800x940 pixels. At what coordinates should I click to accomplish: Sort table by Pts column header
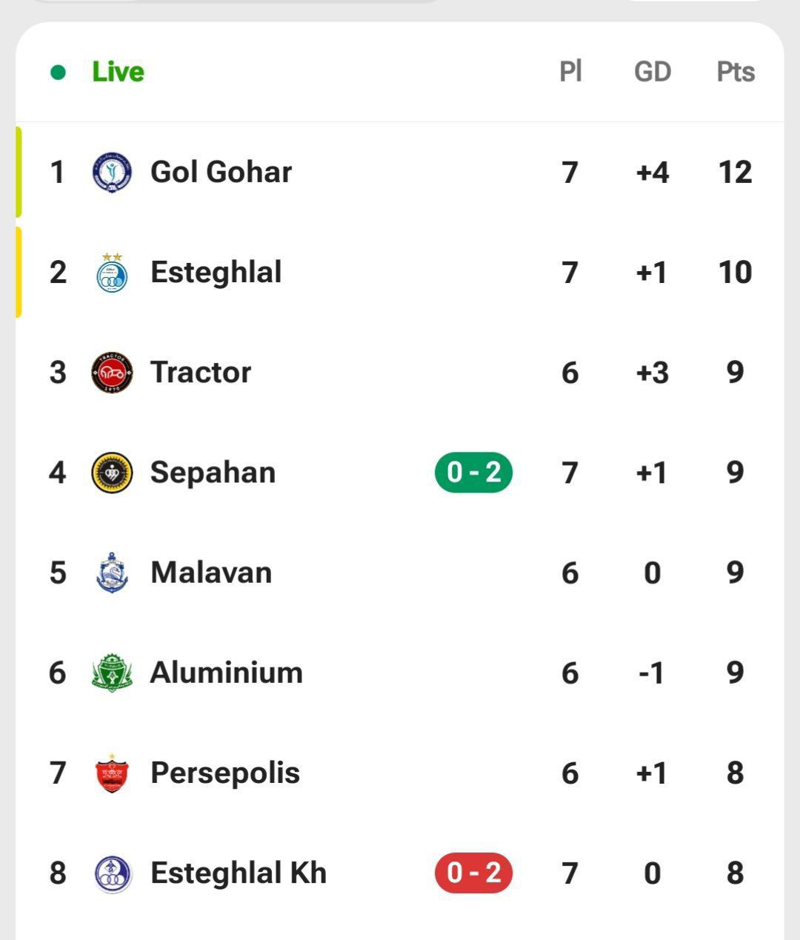click(735, 72)
